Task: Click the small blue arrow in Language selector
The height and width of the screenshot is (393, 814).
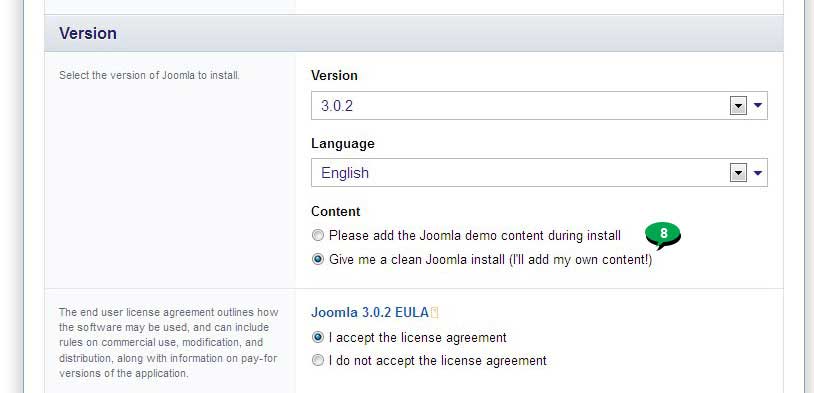Action: (x=757, y=173)
